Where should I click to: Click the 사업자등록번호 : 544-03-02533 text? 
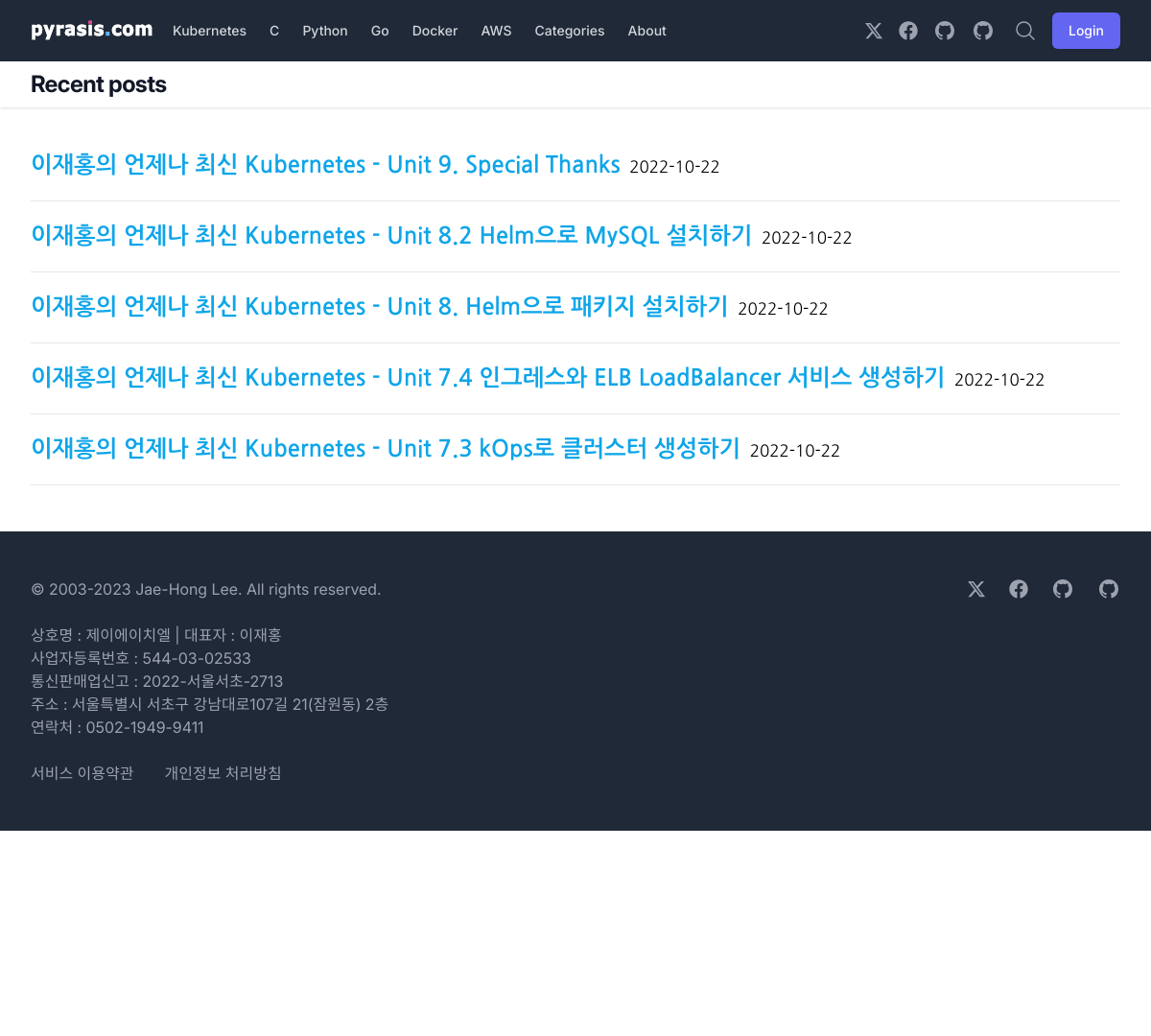click(141, 658)
